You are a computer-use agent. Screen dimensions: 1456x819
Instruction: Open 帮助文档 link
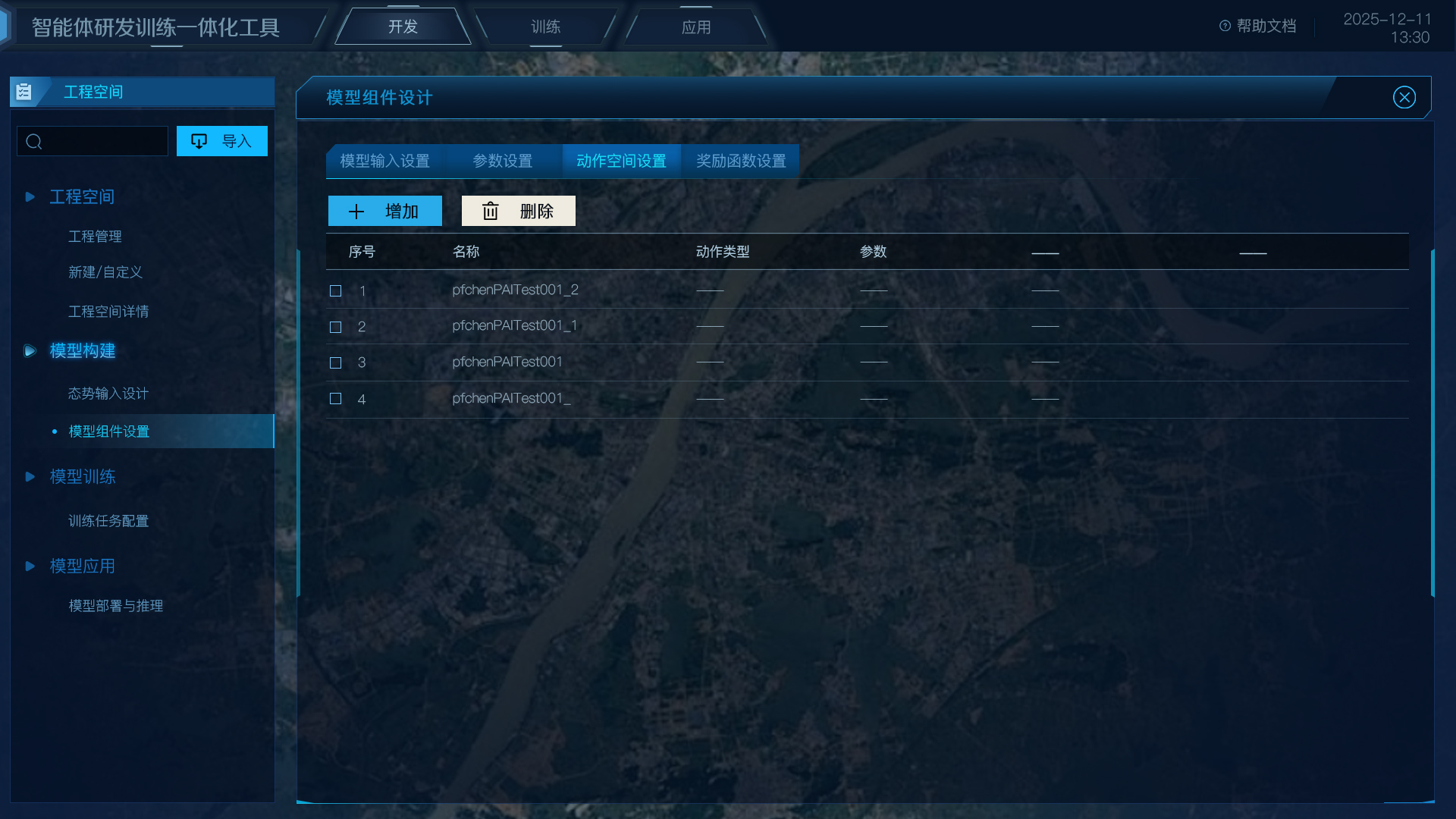(1266, 27)
